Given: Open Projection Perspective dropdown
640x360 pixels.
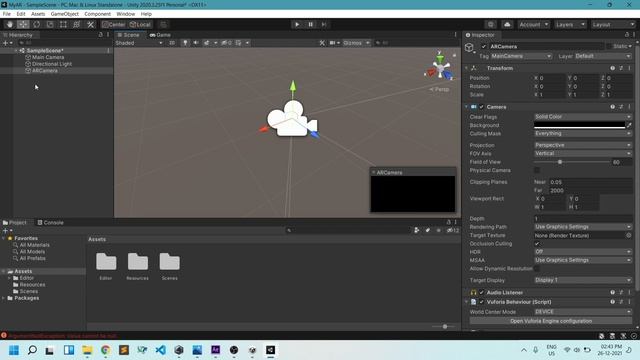Looking at the screenshot, I should click(x=583, y=145).
